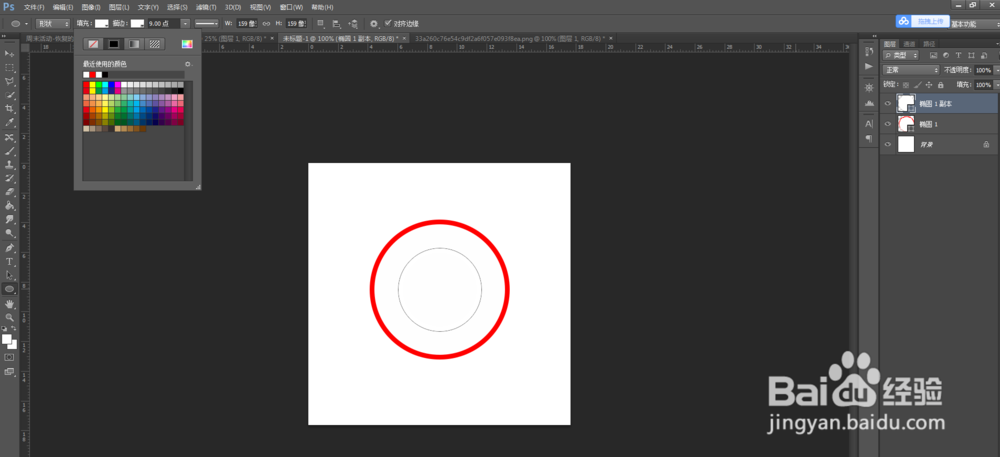Select the Brush tool
The image size is (1000, 457).
[x=10, y=151]
